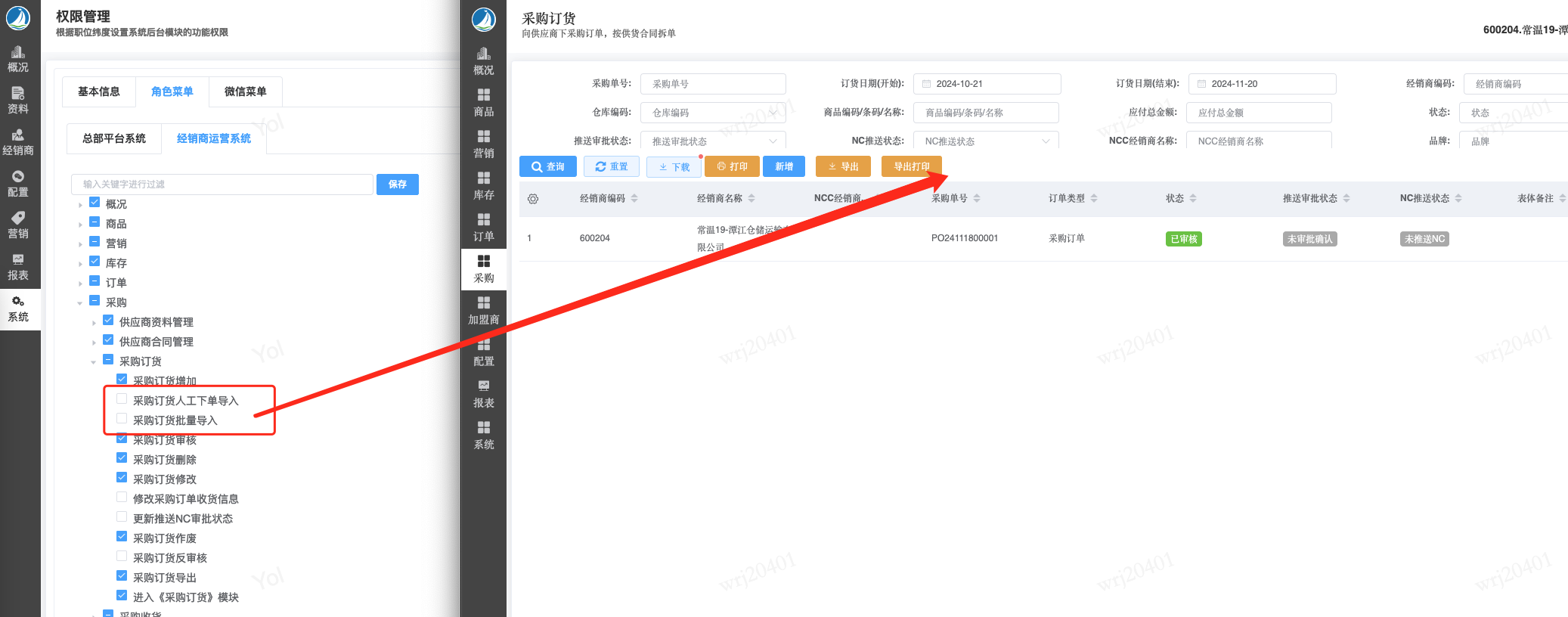Select the 总部平台系统 tab
Viewport: 1568px width, 617px height.
114,138
